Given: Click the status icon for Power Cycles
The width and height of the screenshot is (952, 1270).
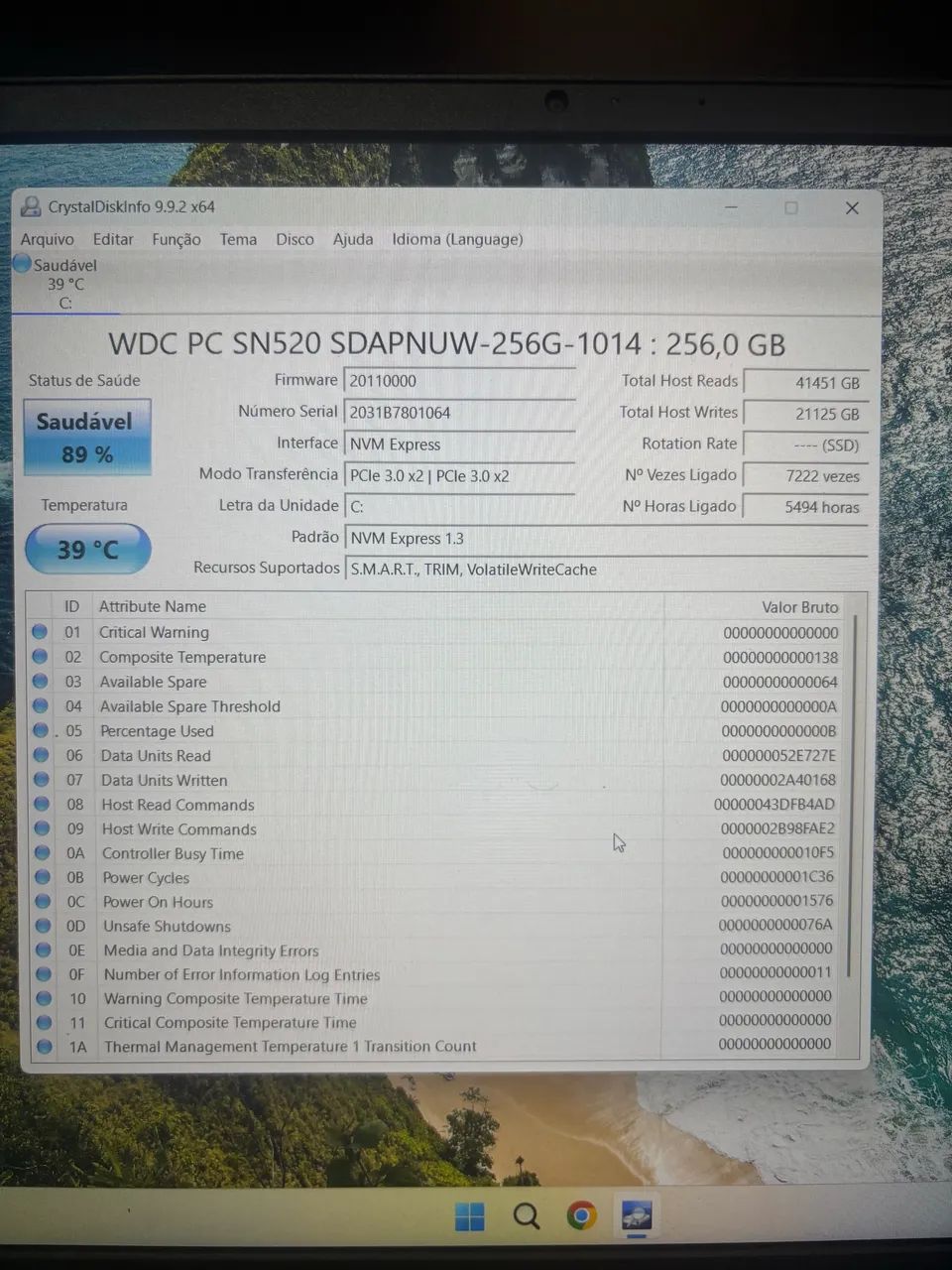Looking at the screenshot, I should 43,877.
